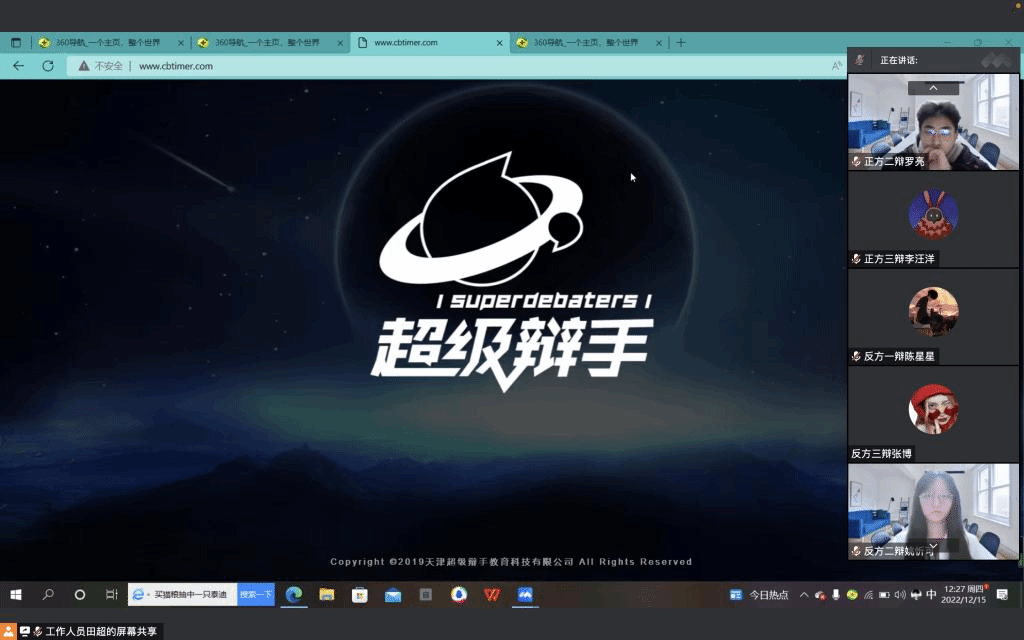Screen dimensions: 1024x640
Task: Open Microsoft Edge from the taskbar
Action: tap(294, 595)
